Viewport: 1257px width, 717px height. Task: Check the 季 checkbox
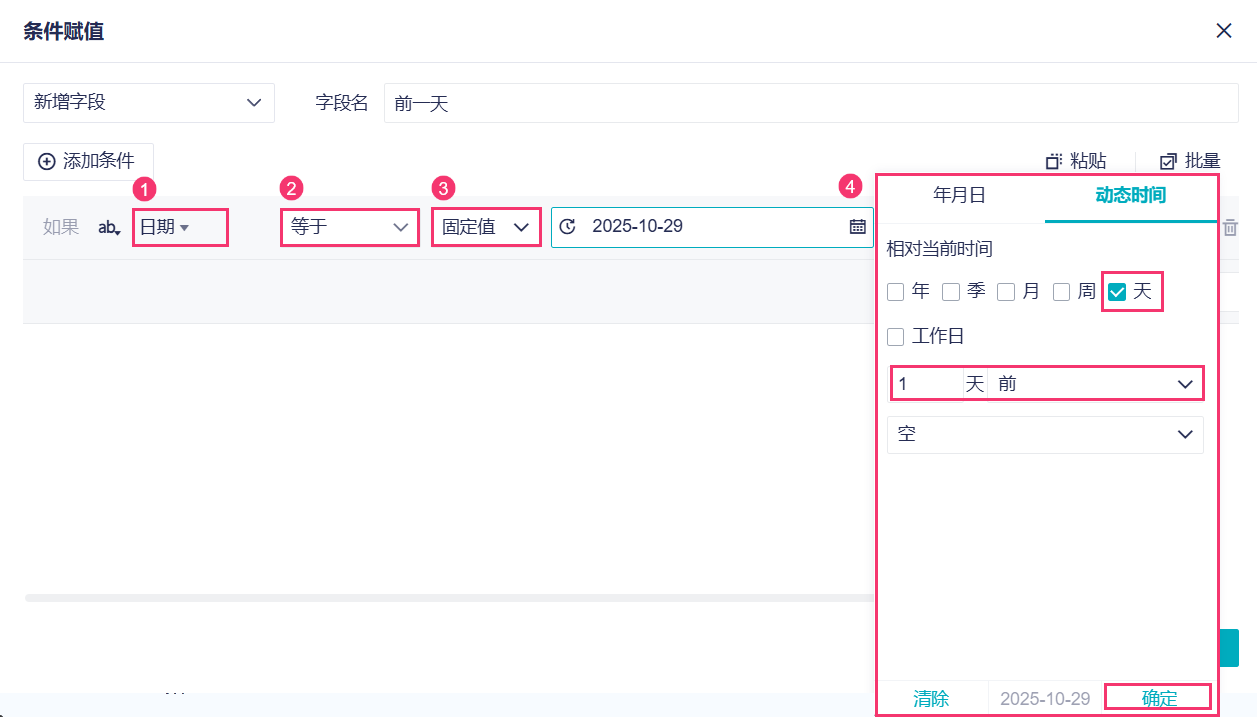951,292
